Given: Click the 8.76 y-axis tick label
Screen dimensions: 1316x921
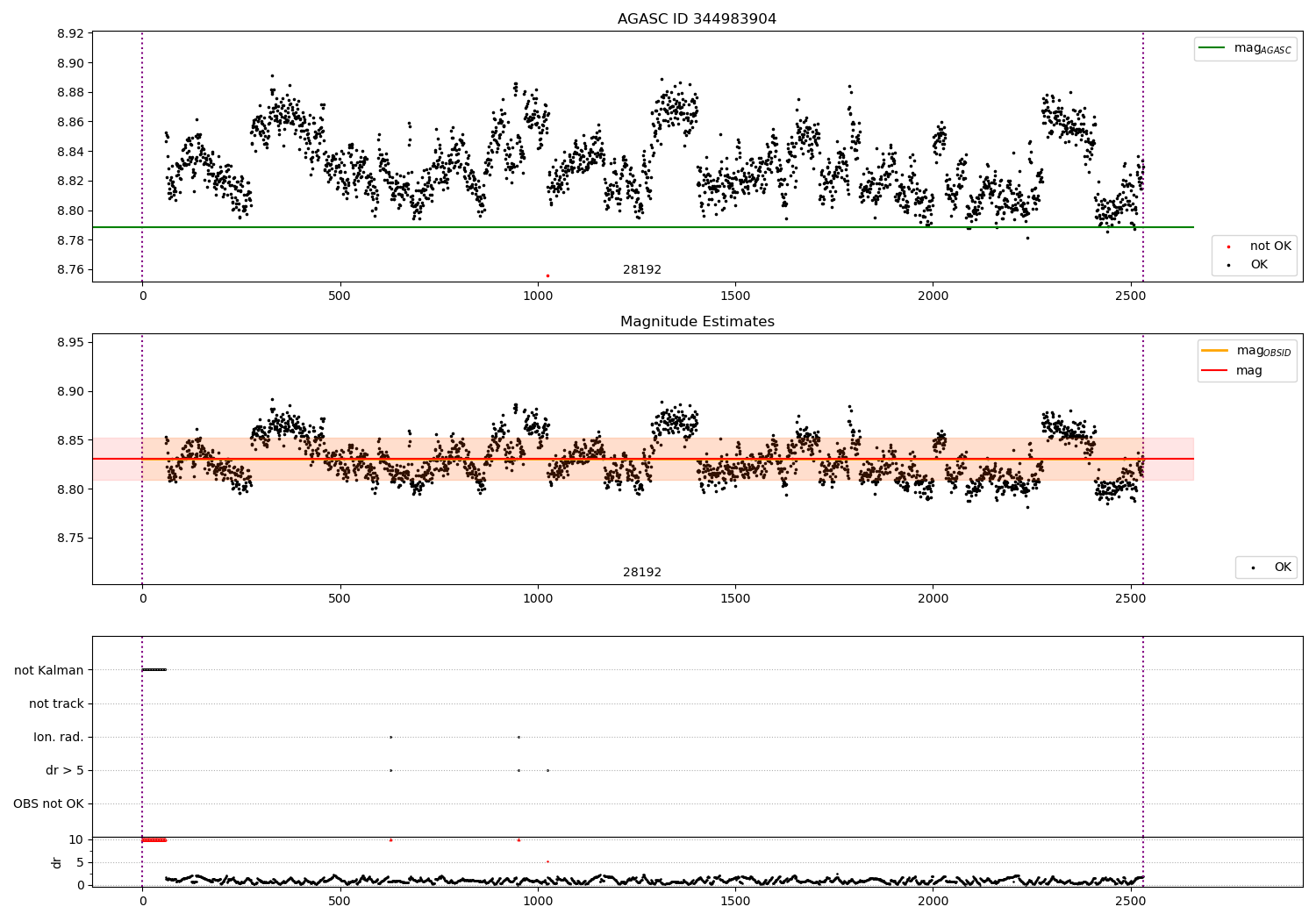Looking at the screenshot, I should 69,269.
